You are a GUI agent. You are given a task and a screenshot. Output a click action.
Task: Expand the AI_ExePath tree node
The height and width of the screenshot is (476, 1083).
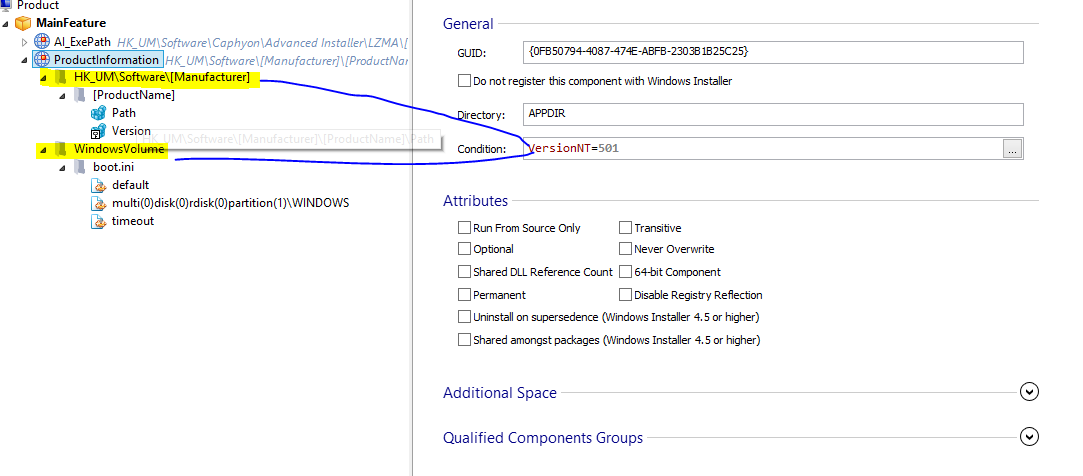(x=26, y=42)
